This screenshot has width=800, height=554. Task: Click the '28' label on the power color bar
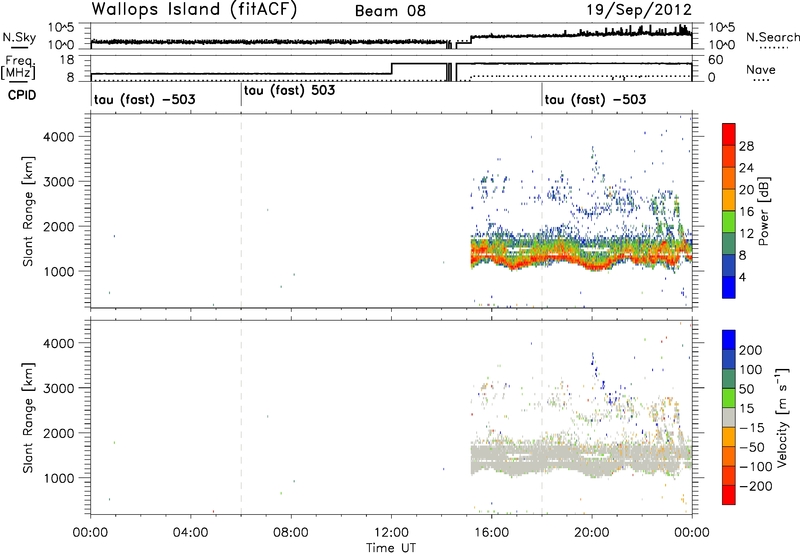pyautogui.click(x=746, y=146)
